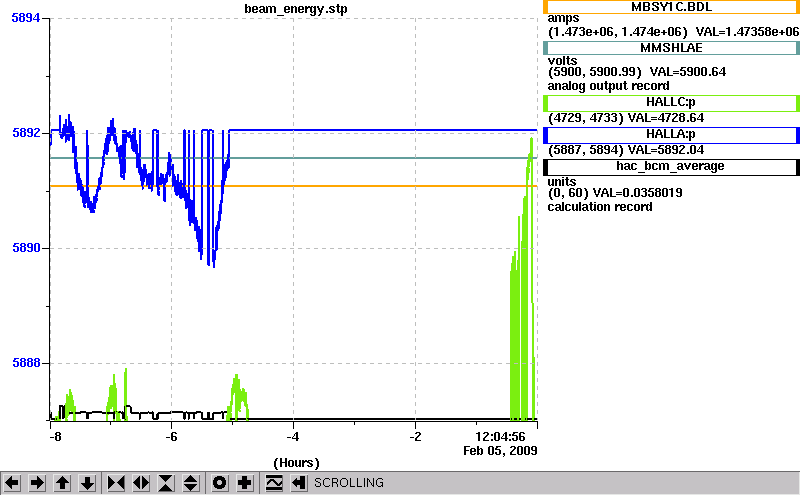Click the -8 hours x-axis label
The width and height of the screenshot is (800, 495).
coord(55,437)
